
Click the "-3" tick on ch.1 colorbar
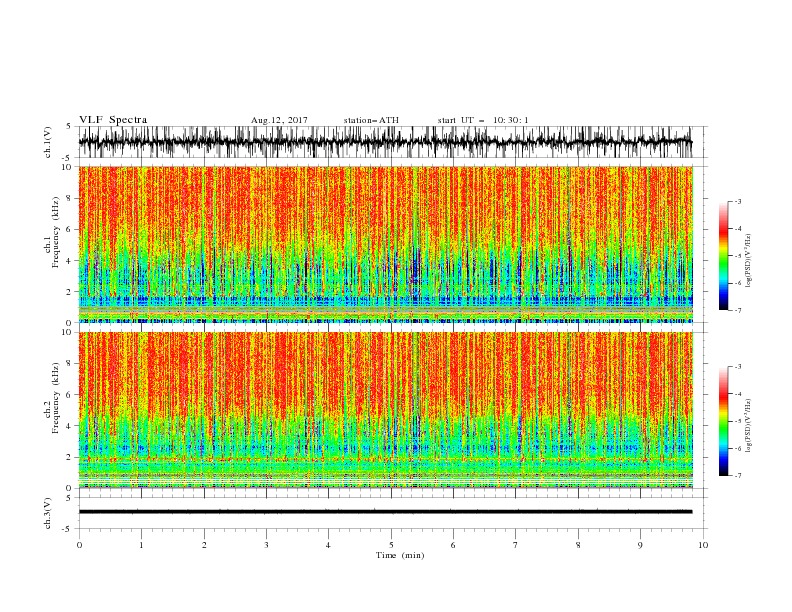click(x=738, y=201)
